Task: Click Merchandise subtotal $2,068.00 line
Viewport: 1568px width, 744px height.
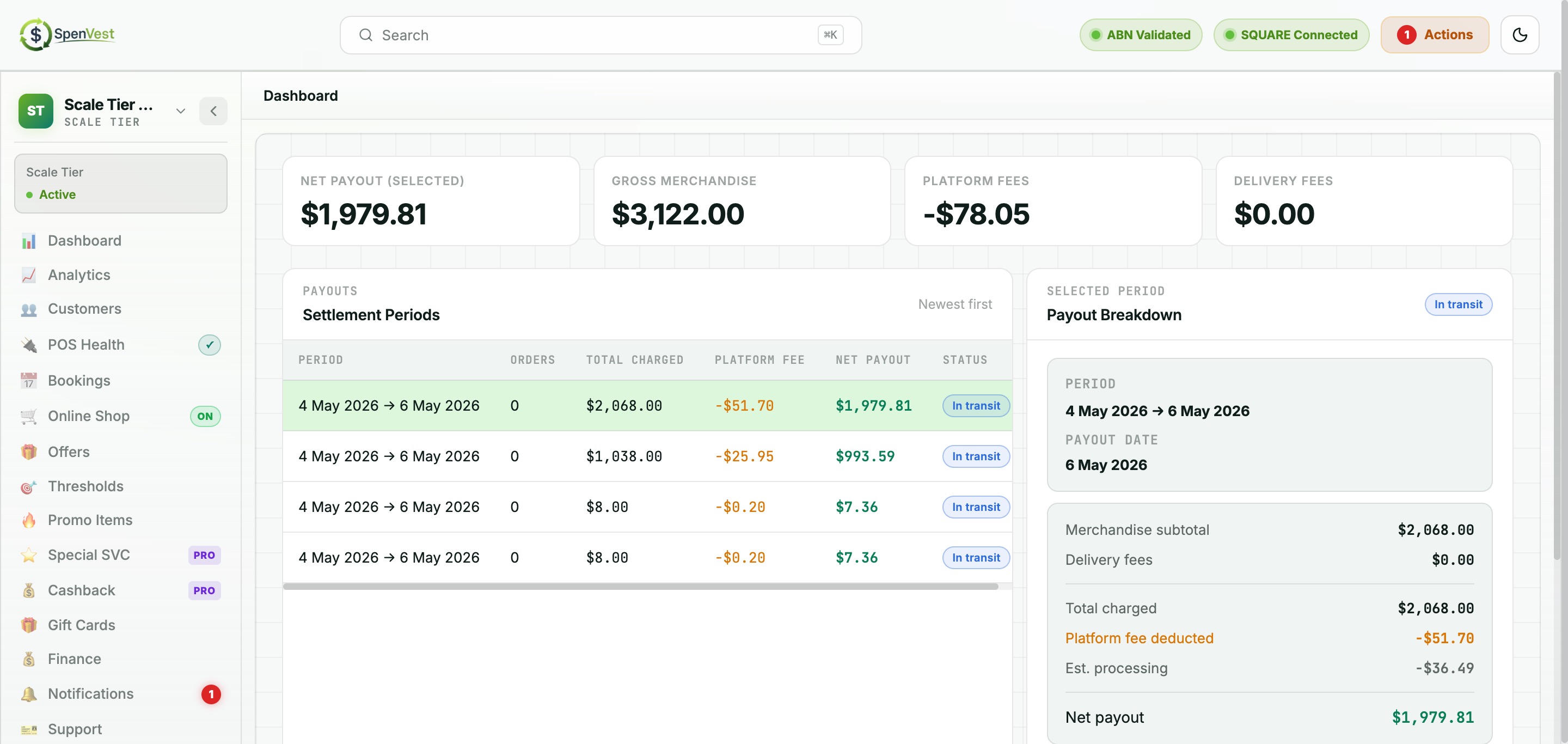Action: [1269, 530]
